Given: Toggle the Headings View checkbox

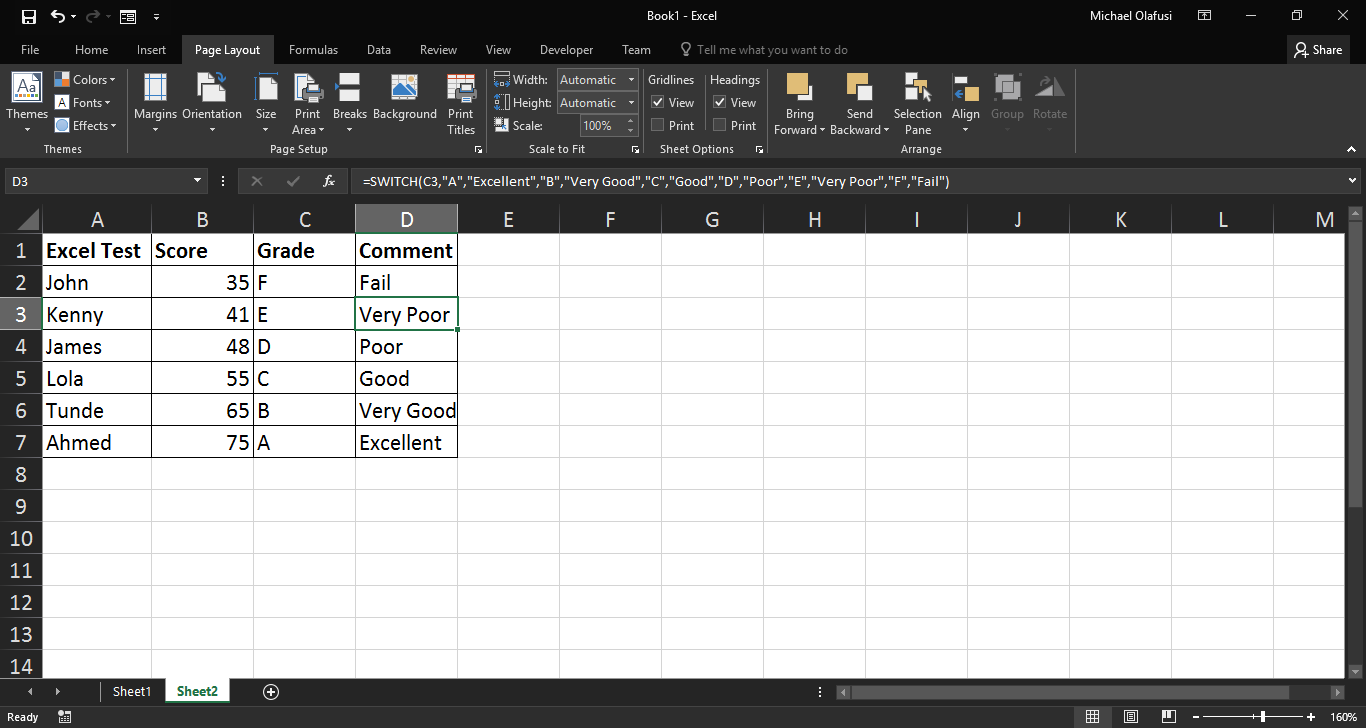Looking at the screenshot, I should click(x=720, y=102).
